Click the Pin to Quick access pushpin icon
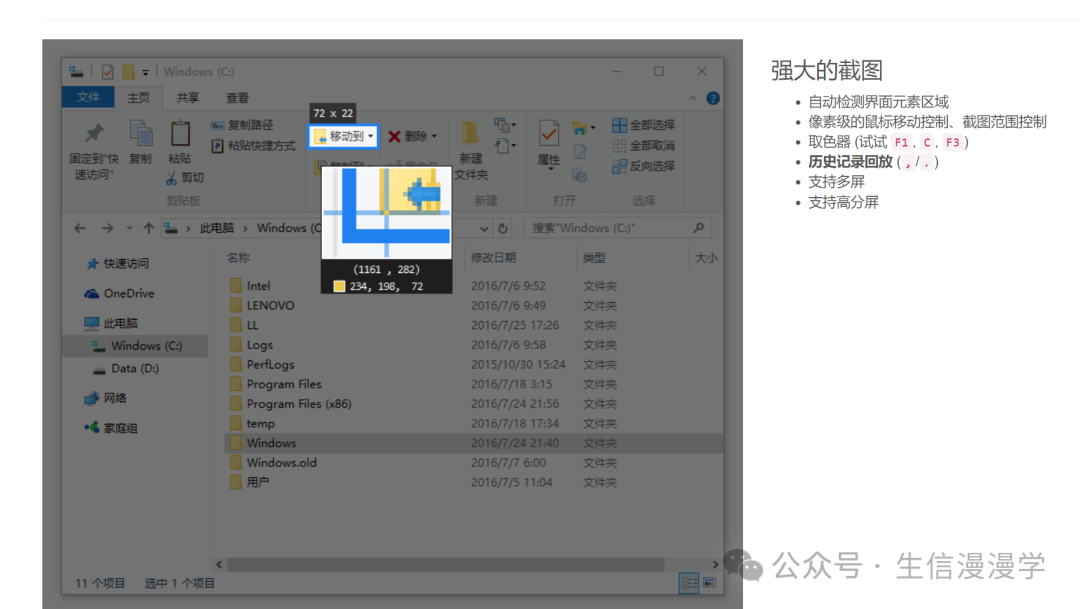Viewport: 1080px width, 609px height. (x=94, y=133)
